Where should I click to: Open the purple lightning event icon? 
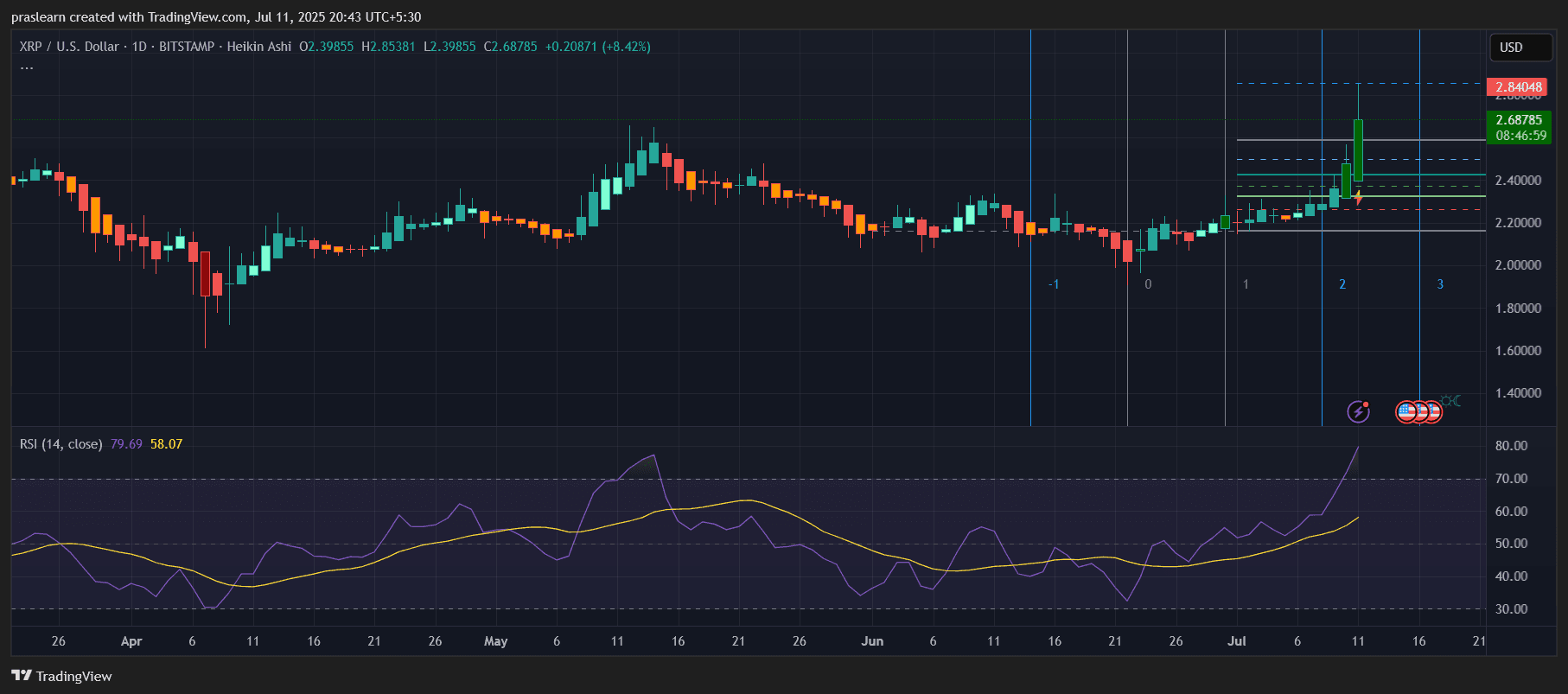tap(1359, 411)
